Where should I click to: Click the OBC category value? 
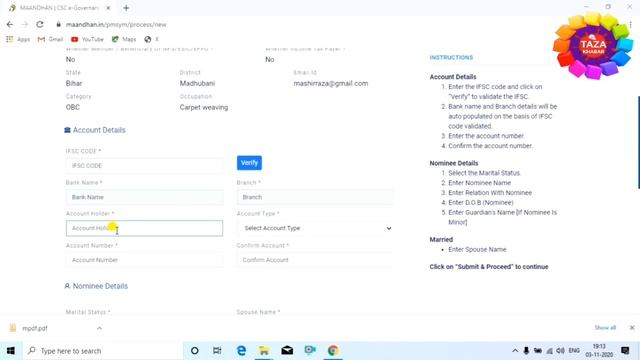pos(73,107)
